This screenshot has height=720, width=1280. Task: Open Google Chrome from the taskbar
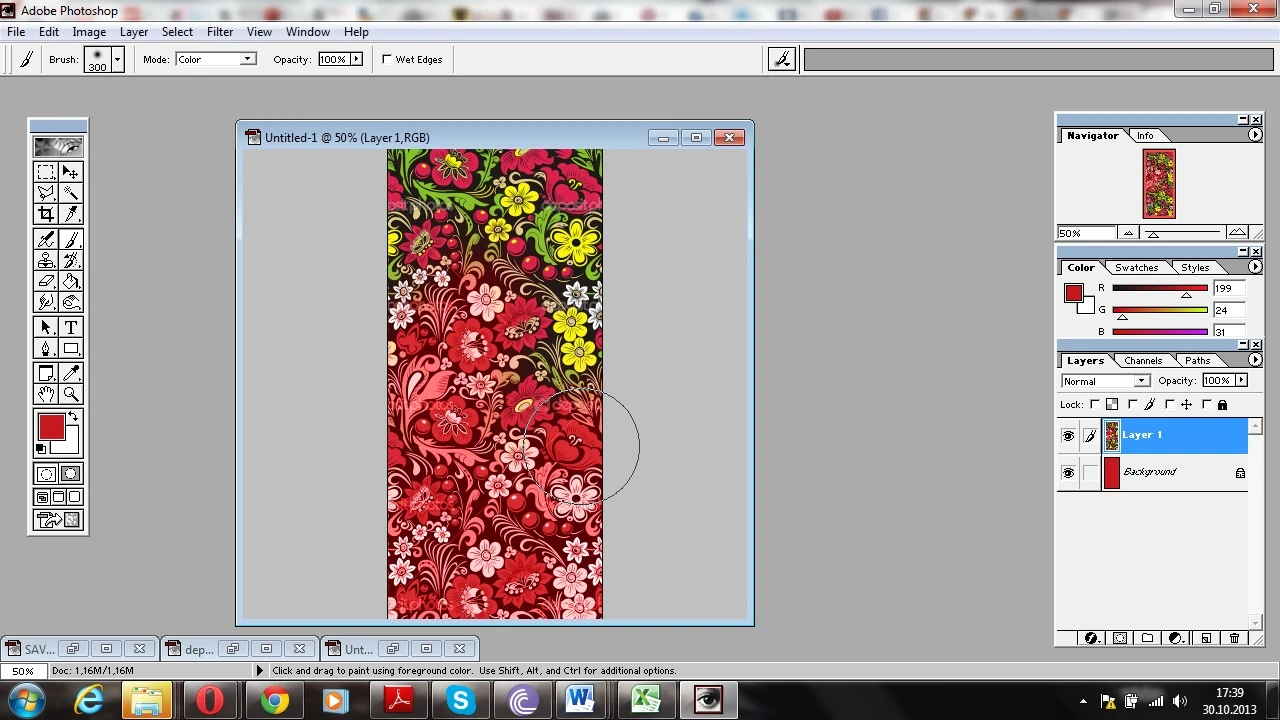click(274, 700)
